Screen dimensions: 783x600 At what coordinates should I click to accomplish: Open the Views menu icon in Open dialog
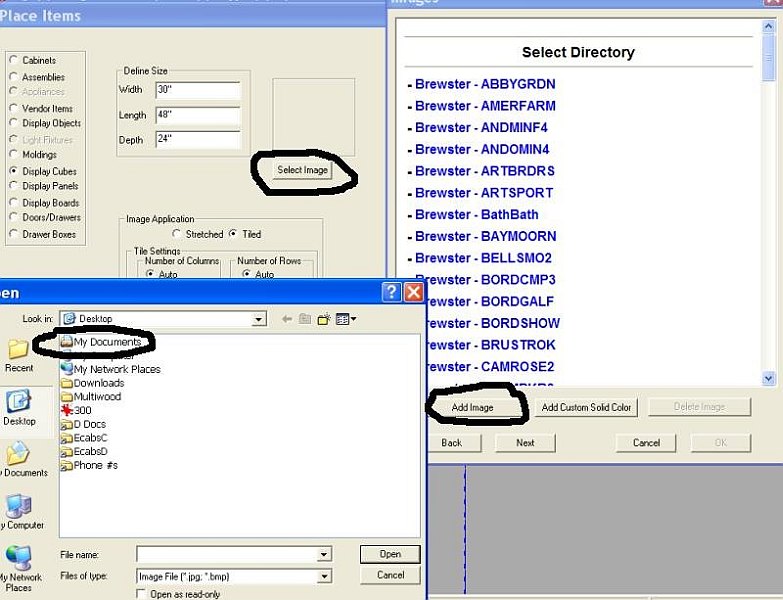(x=346, y=319)
